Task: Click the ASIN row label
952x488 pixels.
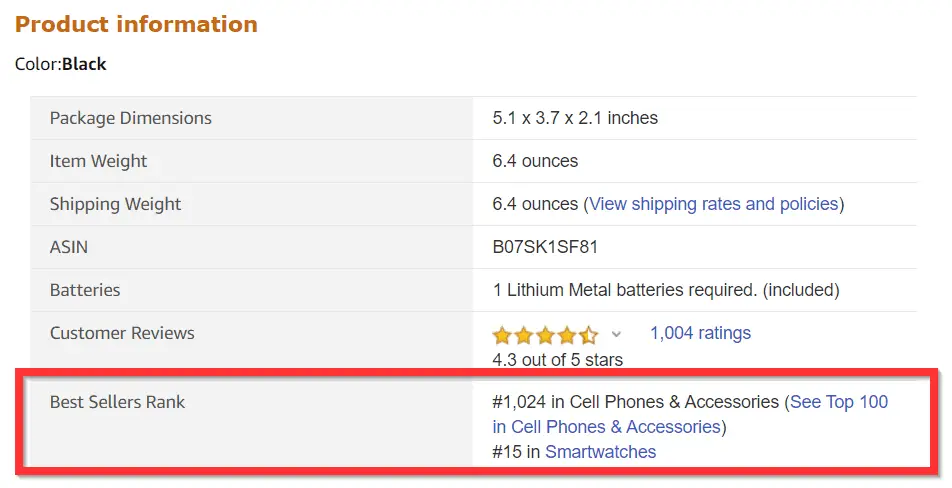Action: tap(69, 247)
